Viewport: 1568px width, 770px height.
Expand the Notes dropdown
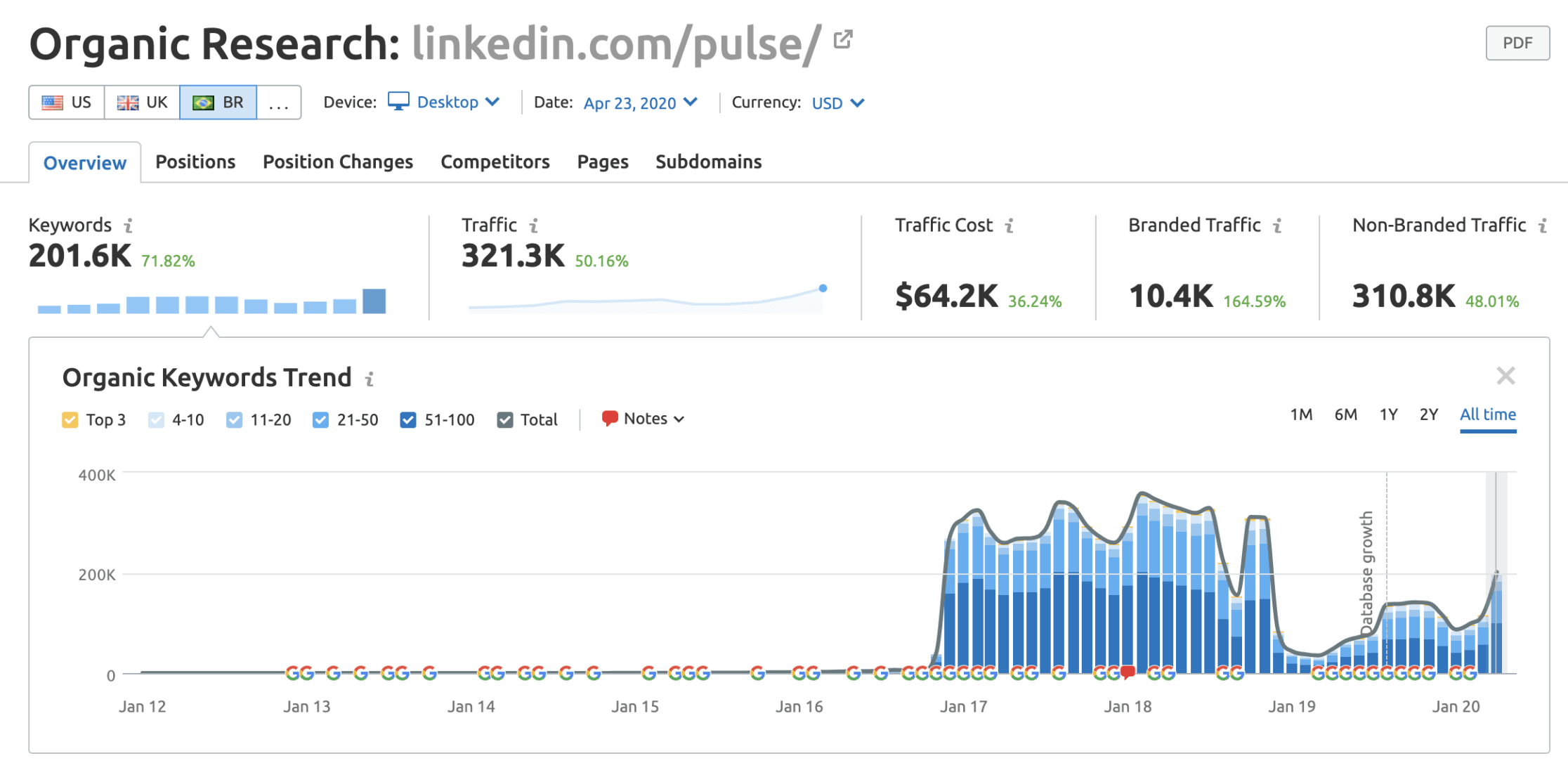coord(643,419)
